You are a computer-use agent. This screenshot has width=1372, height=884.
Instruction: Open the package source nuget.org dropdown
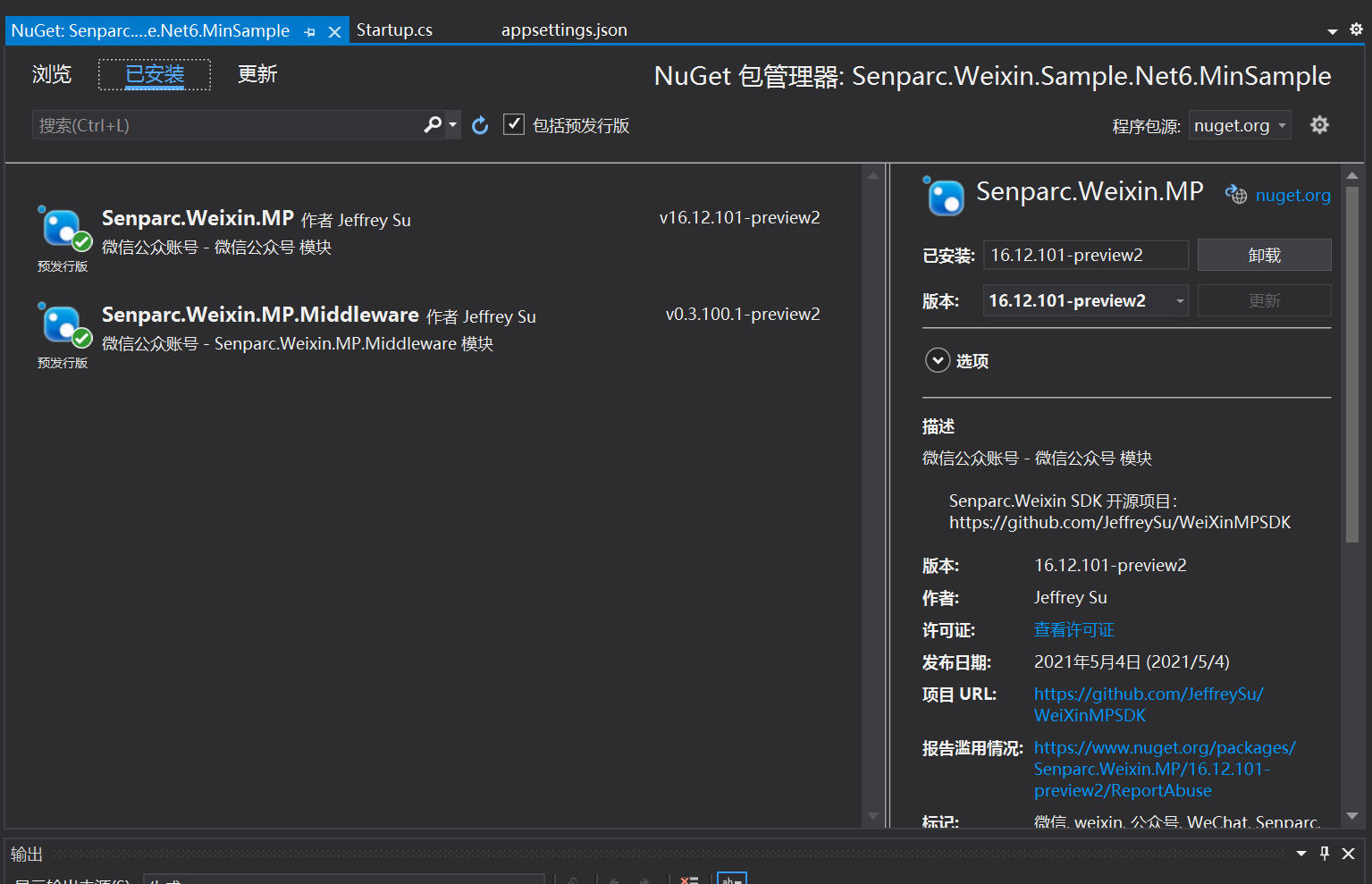[1240, 125]
